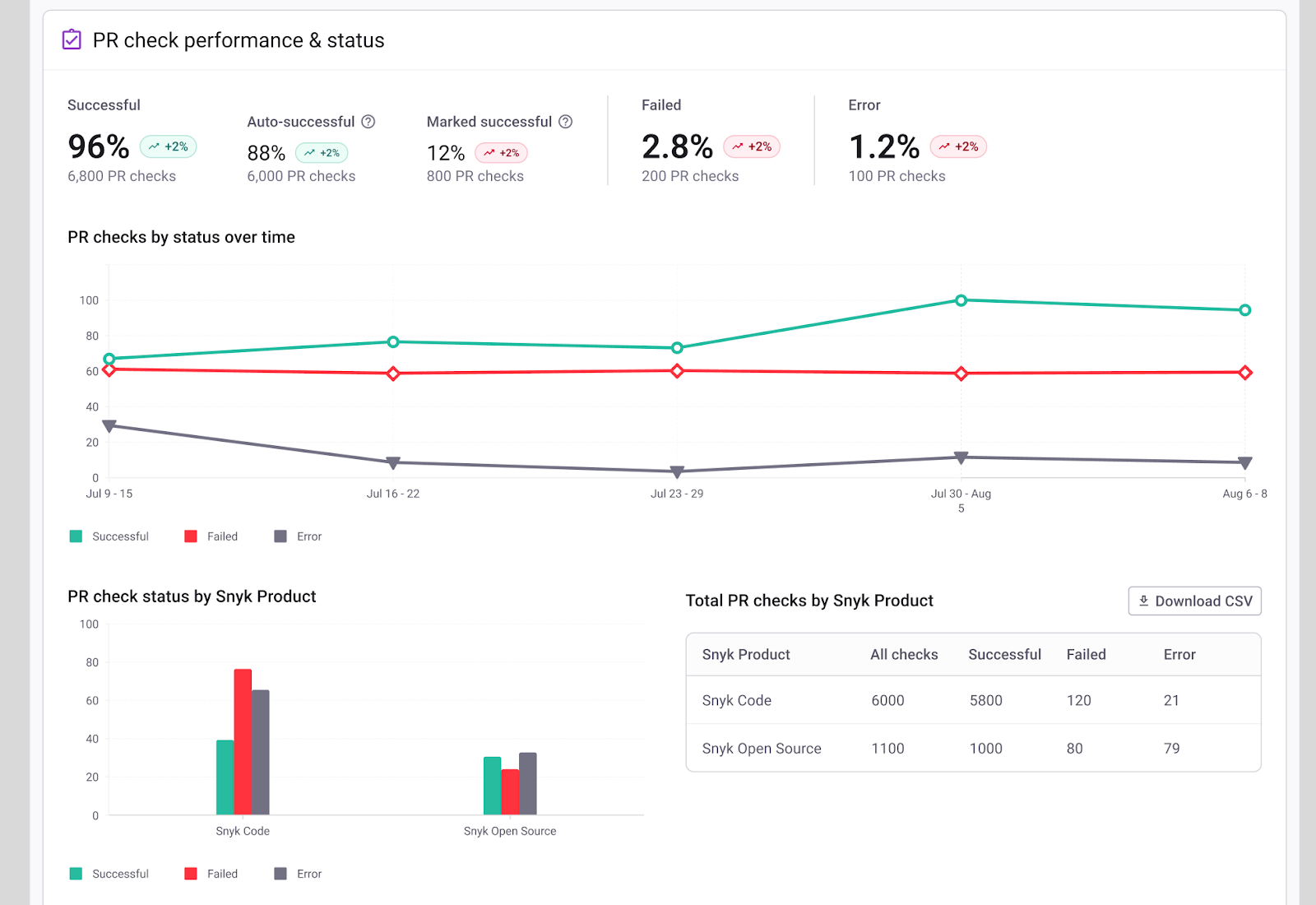1316x905 pixels.
Task: Toggle Failed series in line chart legend
Action: coord(211,536)
